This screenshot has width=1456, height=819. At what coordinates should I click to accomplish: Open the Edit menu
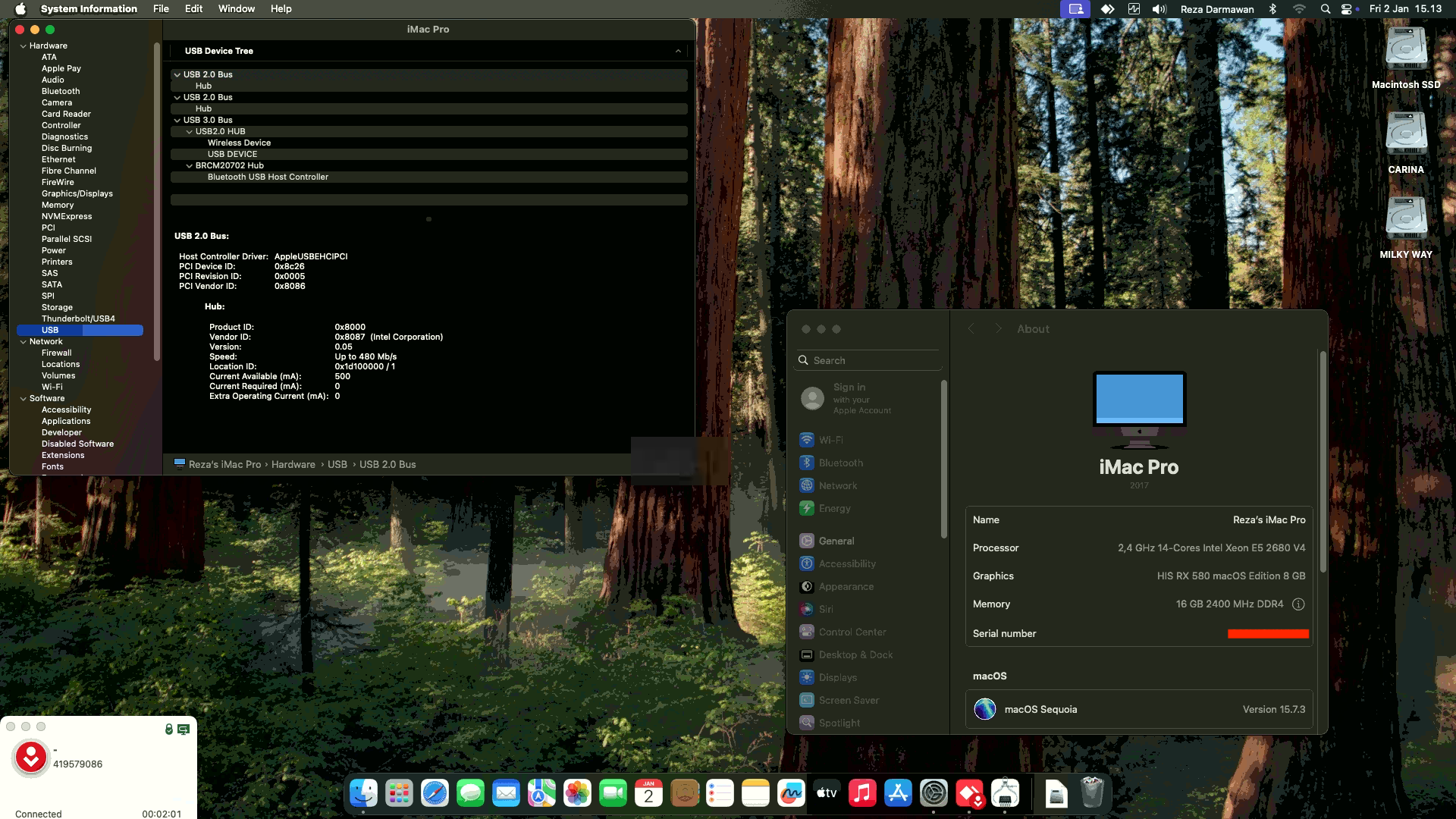click(x=194, y=9)
